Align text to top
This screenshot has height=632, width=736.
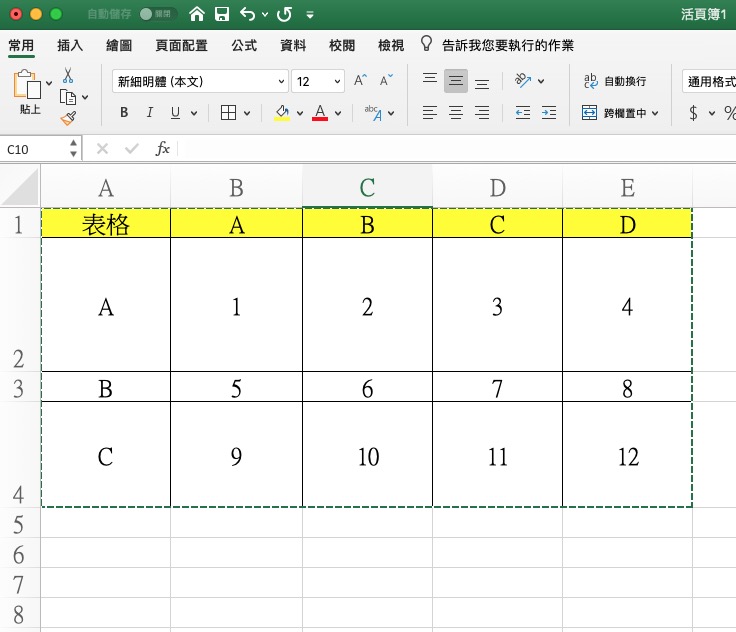pos(429,79)
